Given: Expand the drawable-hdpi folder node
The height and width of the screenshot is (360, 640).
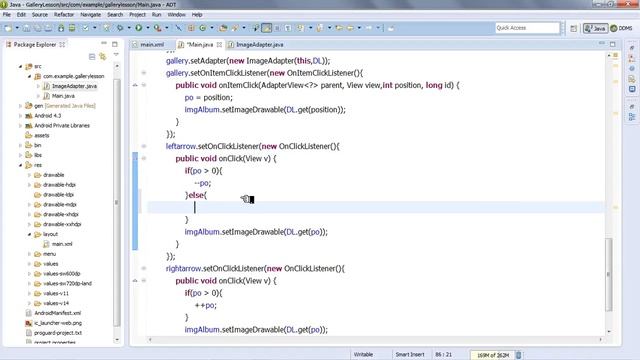Looking at the screenshot, I should point(29,185).
